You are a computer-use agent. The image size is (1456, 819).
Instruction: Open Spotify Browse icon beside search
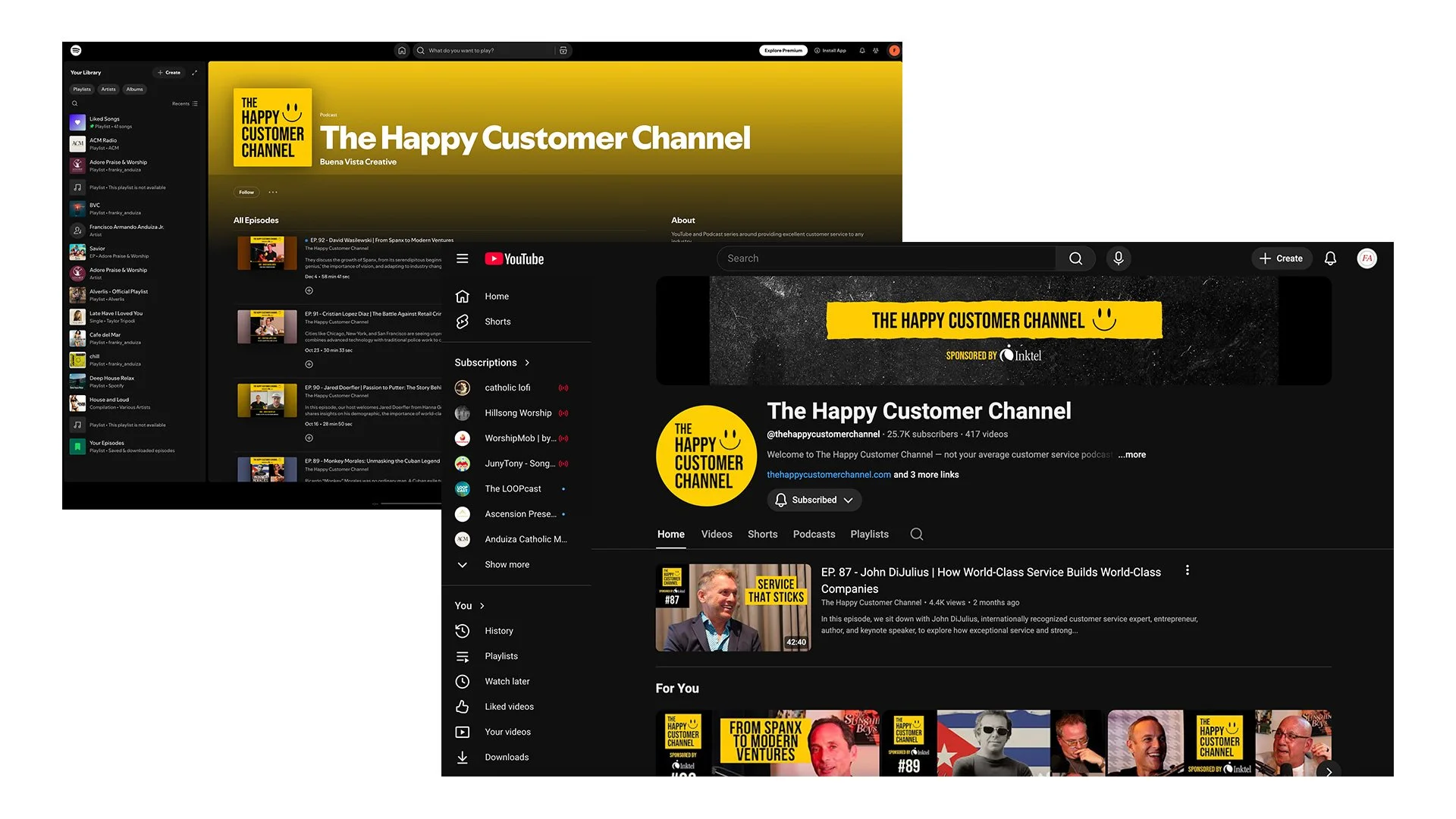point(563,51)
